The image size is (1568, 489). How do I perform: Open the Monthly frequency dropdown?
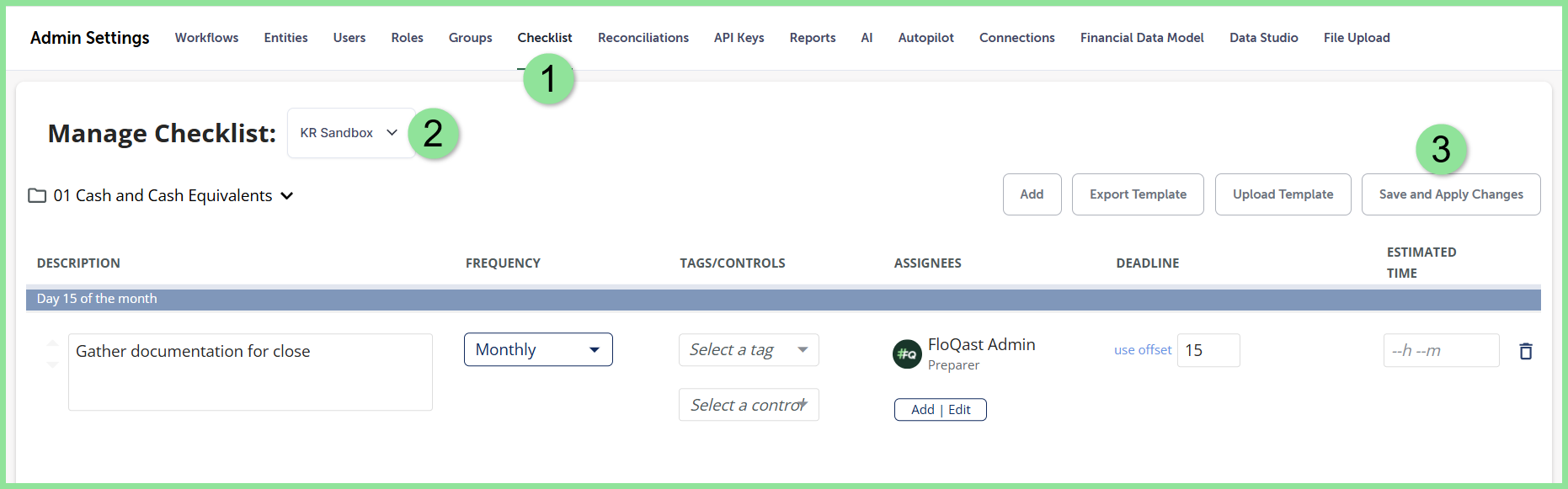click(538, 349)
